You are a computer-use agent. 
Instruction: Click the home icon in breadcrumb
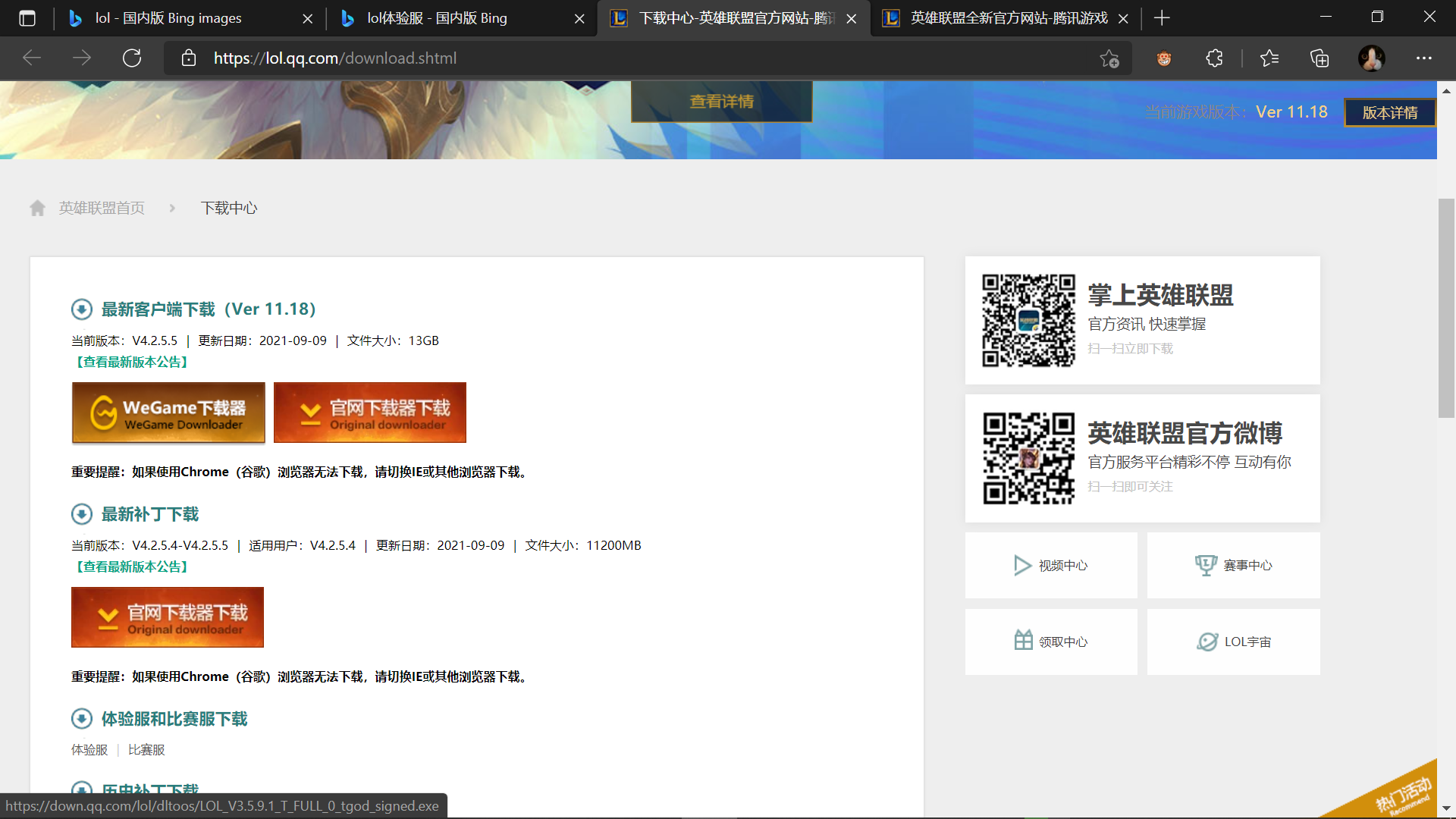(37, 208)
